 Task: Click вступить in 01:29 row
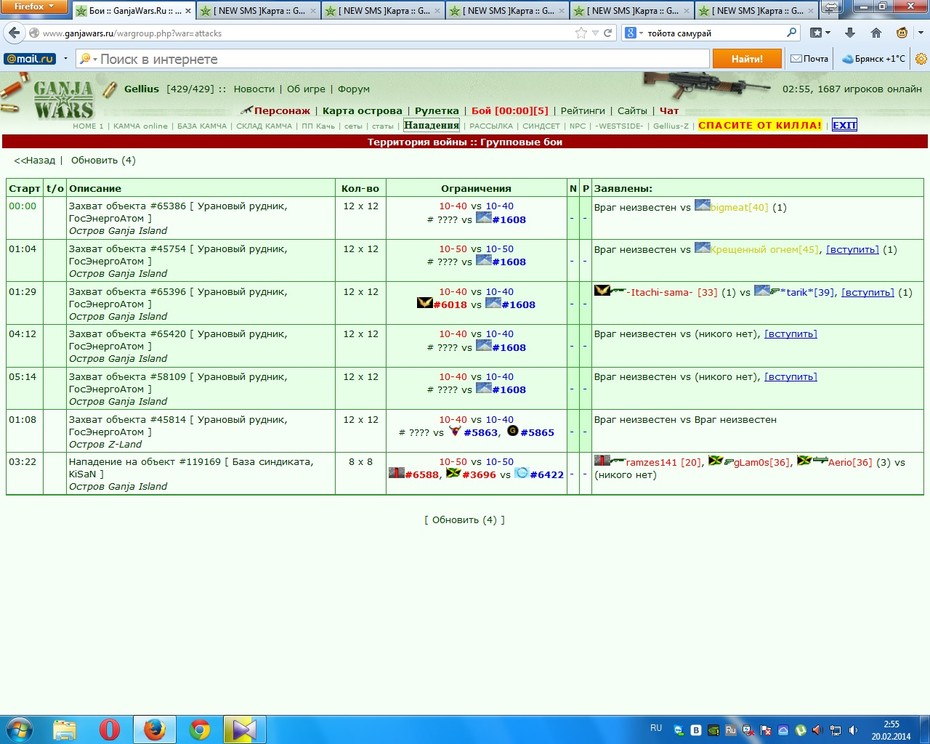click(868, 292)
